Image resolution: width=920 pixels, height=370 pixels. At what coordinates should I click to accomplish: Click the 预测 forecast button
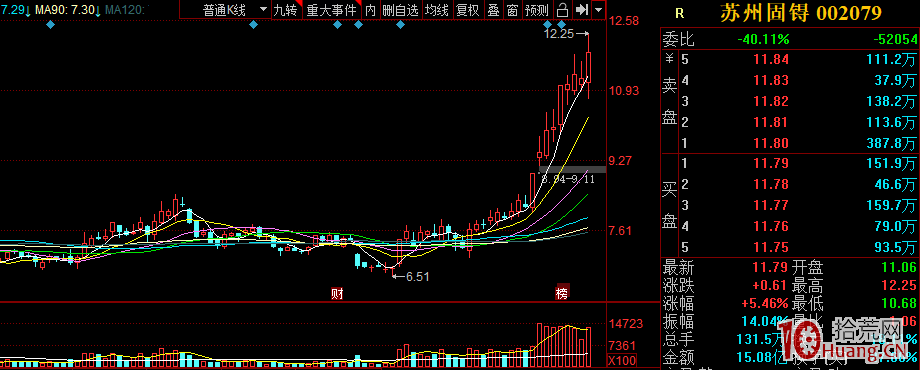click(x=537, y=9)
